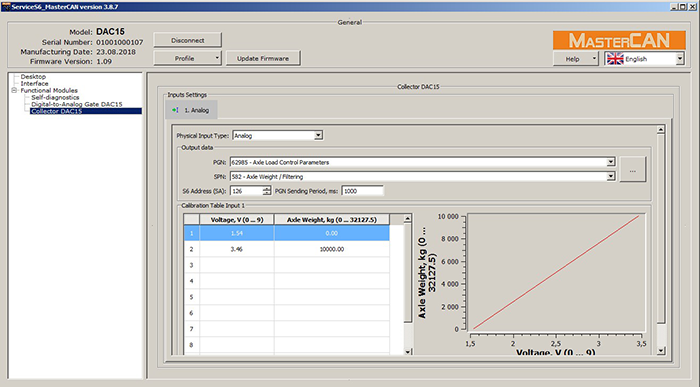This screenshot has height=387, width=700.
Task: Click the S6 Address stepper arrows
Action: point(267,191)
